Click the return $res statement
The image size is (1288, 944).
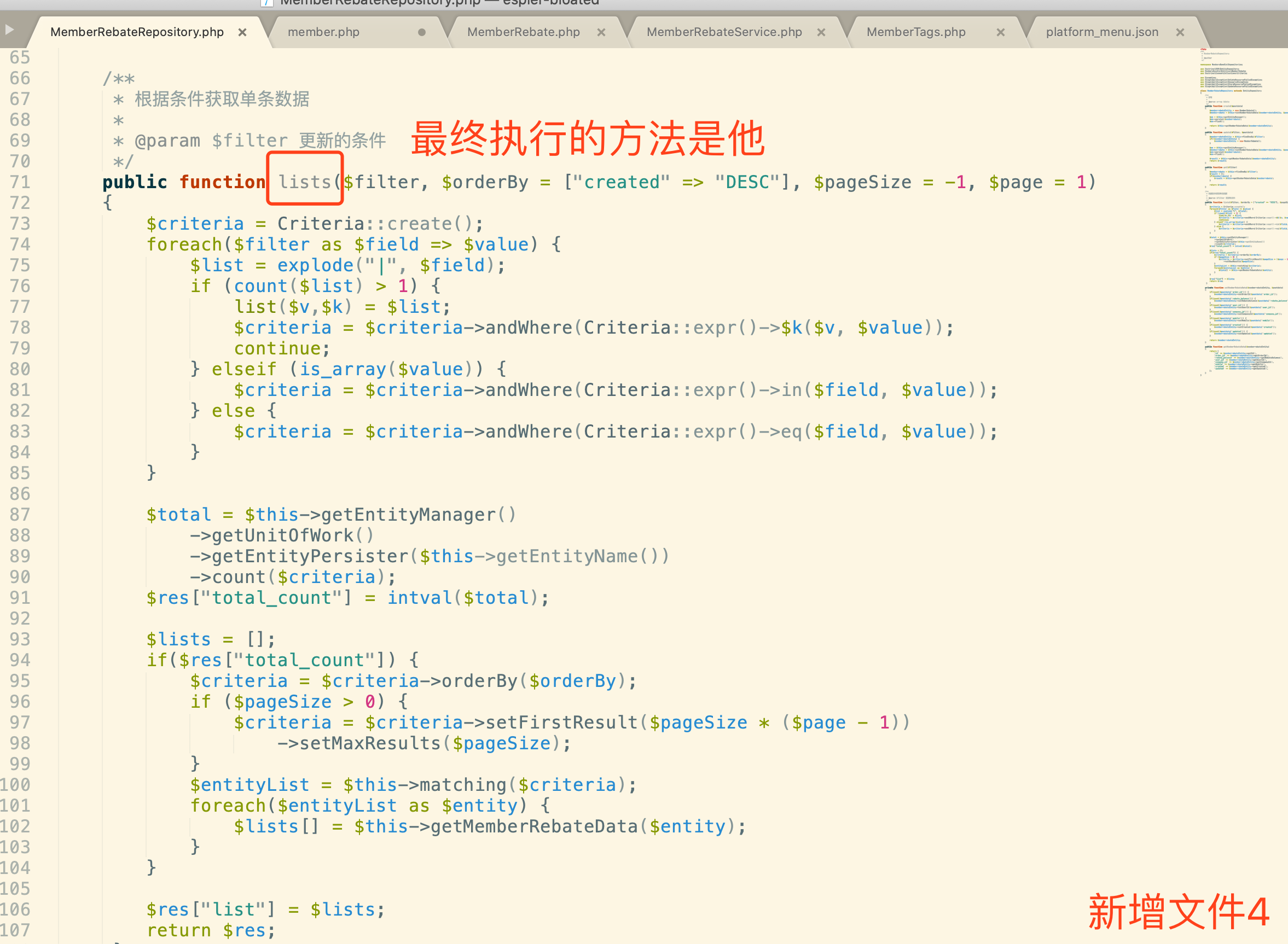point(210,930)
